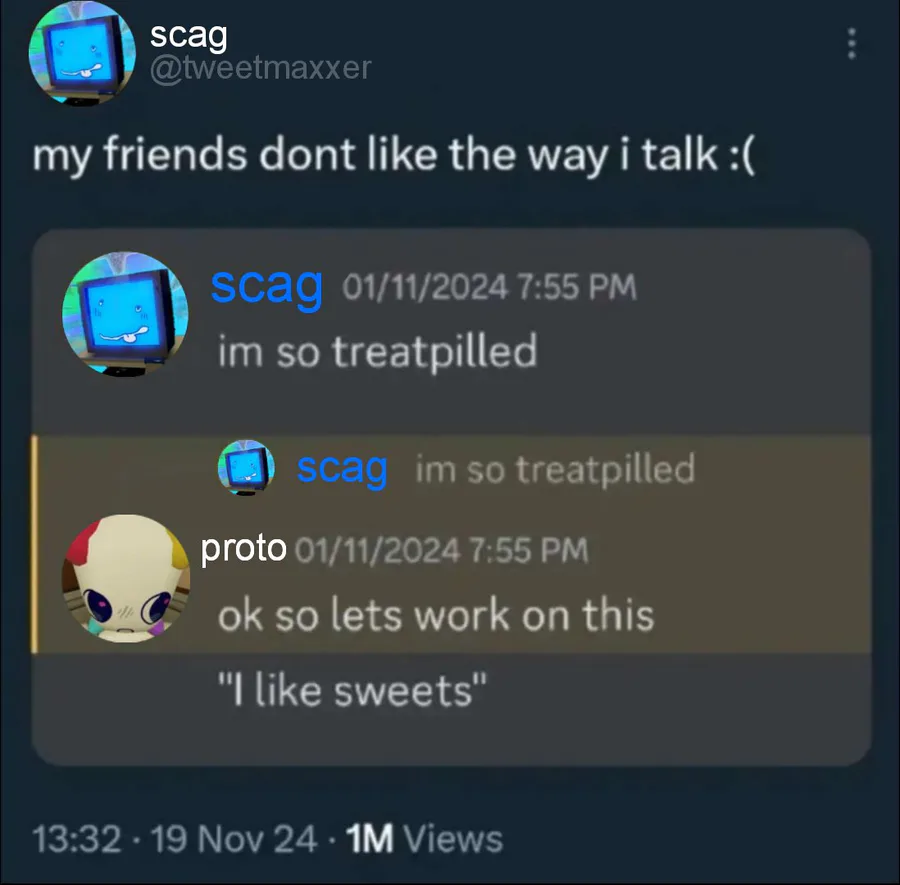
Task: Open scag's tweet profile avatar
Action: click(x=82, y=53)
